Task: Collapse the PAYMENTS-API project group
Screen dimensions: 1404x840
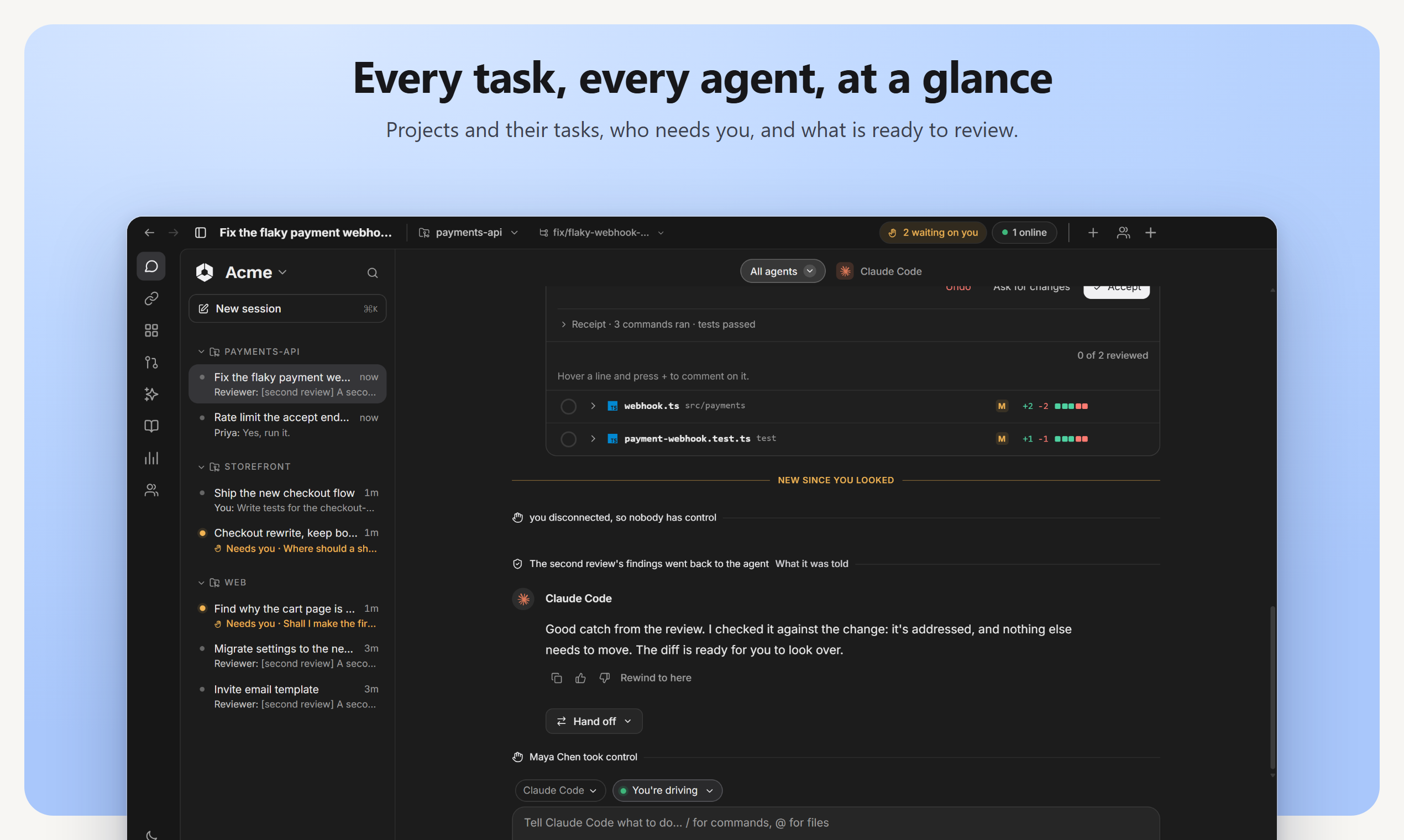Action: click(x=201, y=351)
